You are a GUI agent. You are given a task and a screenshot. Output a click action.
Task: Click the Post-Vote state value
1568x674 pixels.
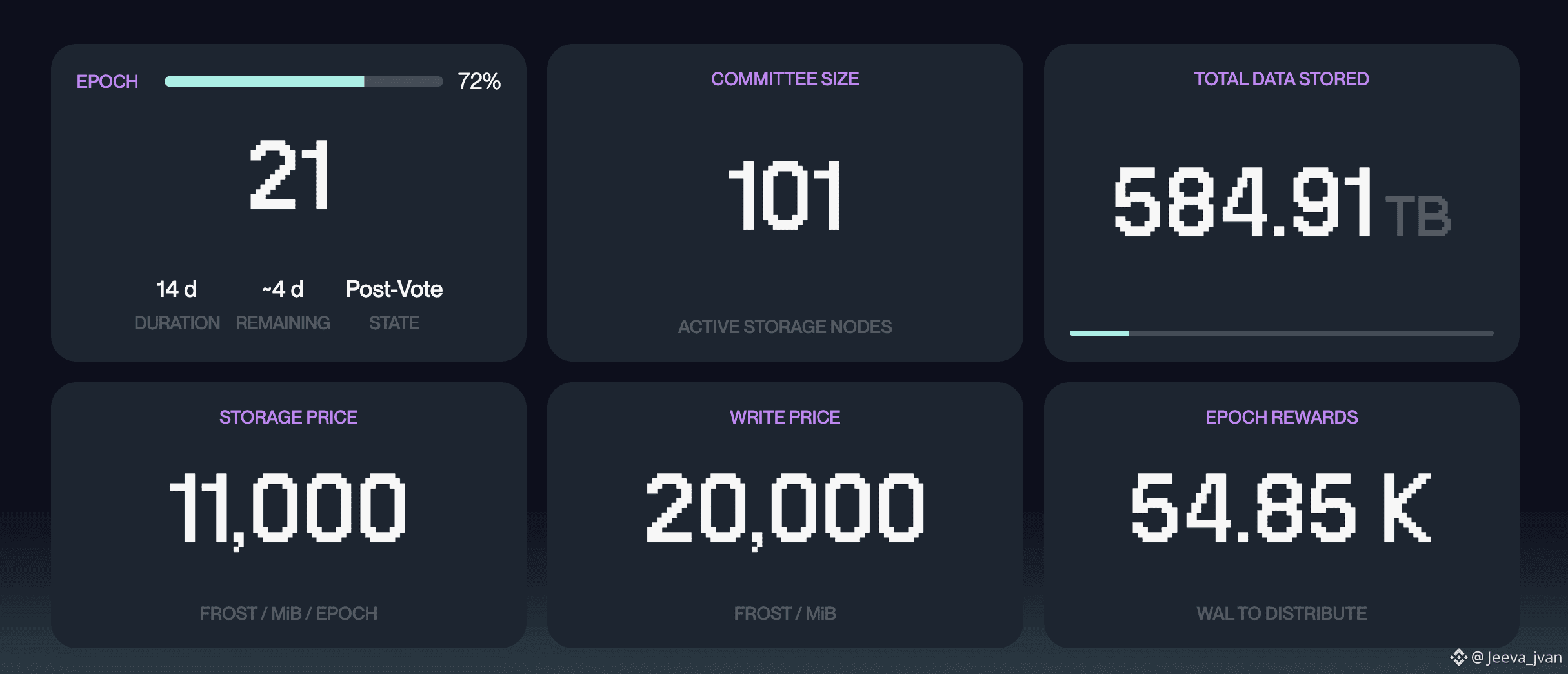pyautogui.click(x=394, y=289)
